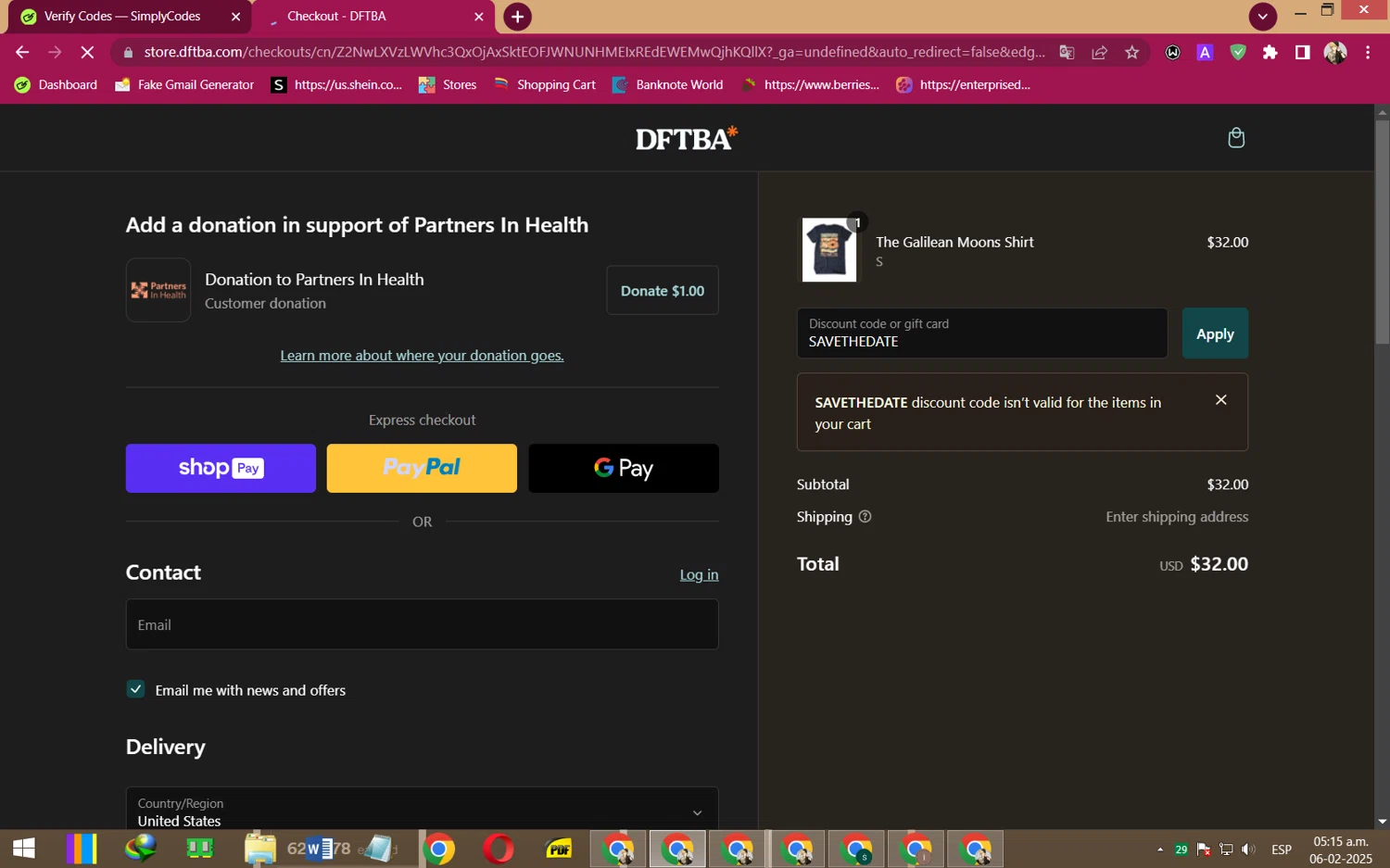The image size is (1390, 868).
Task: Click the browser forward arrow
Action: [55, 53]
